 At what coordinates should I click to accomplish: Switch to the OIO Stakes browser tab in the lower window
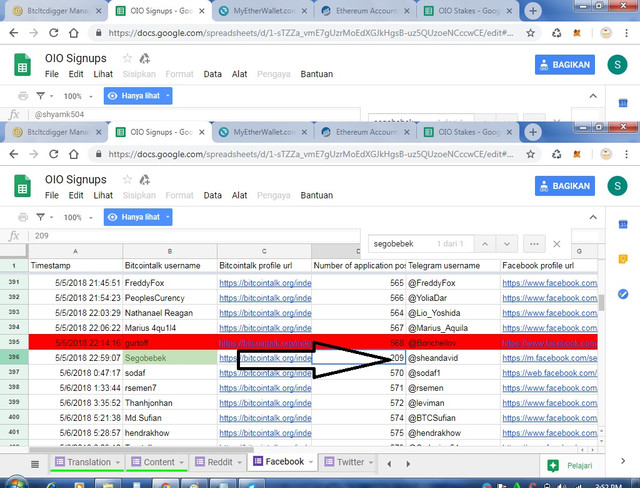pos(468,132)
